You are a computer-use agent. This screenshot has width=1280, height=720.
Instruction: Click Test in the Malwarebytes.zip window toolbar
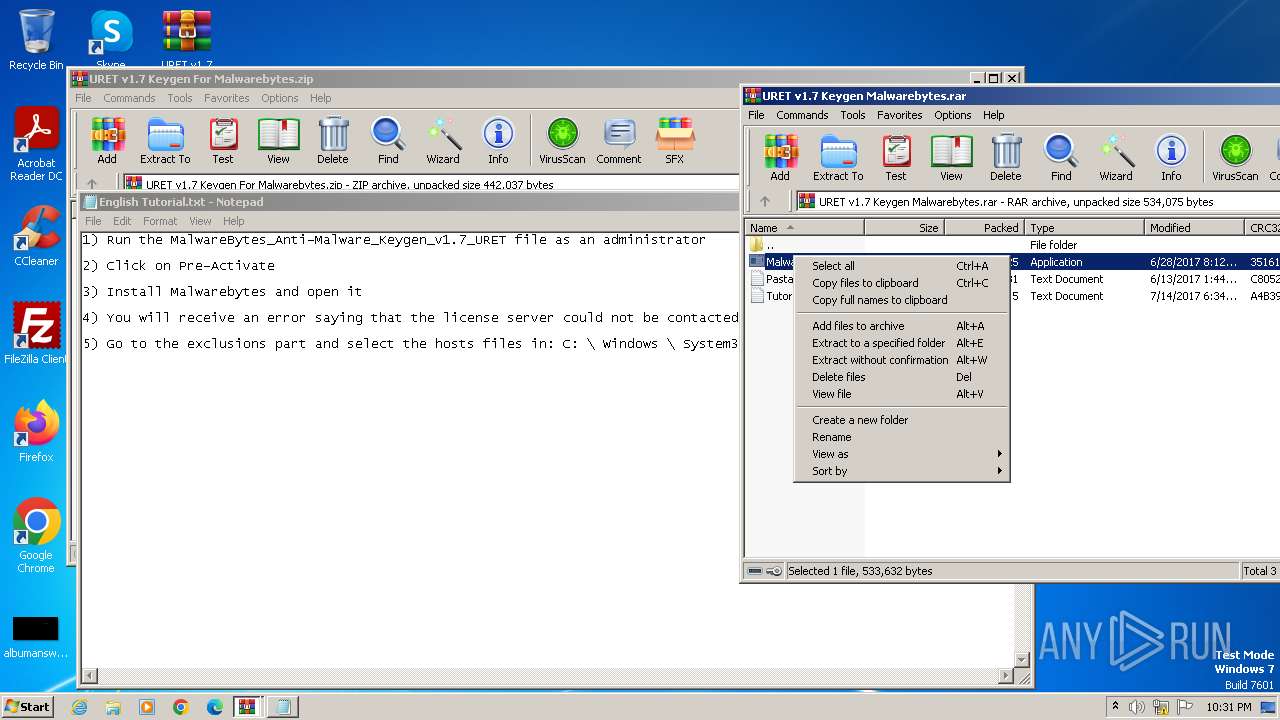[x=223, y=140]
